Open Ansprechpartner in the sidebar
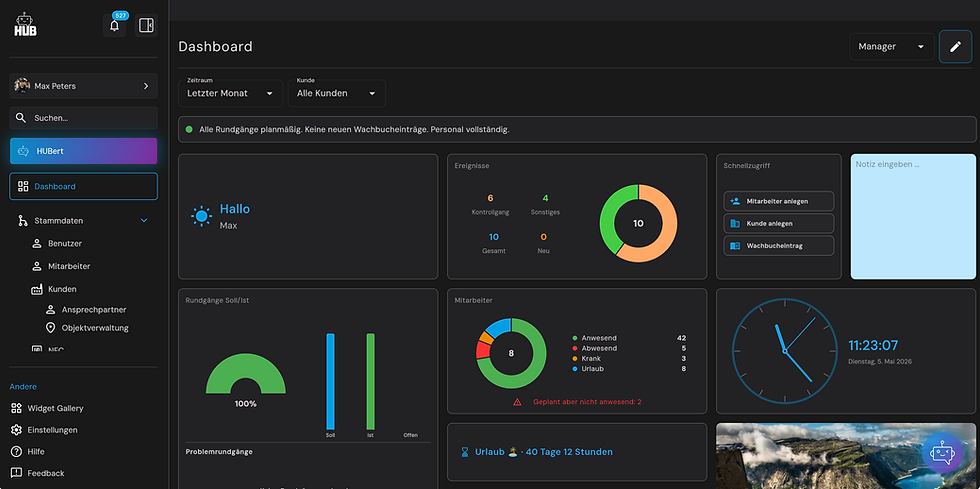The height and width of the screenshot is (489, 980). [94, 310]
